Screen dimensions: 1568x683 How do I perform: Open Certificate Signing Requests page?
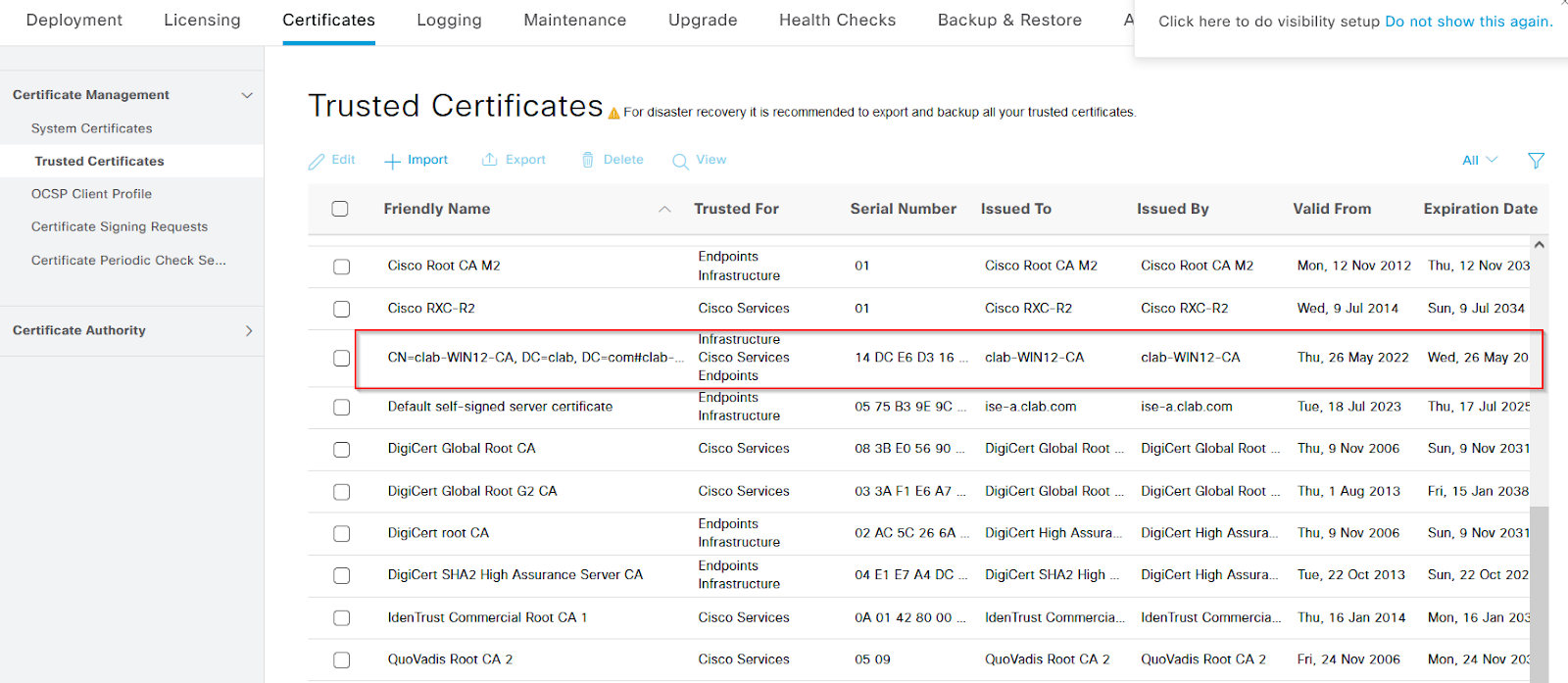pyautogui.click(x=120, y=226)
